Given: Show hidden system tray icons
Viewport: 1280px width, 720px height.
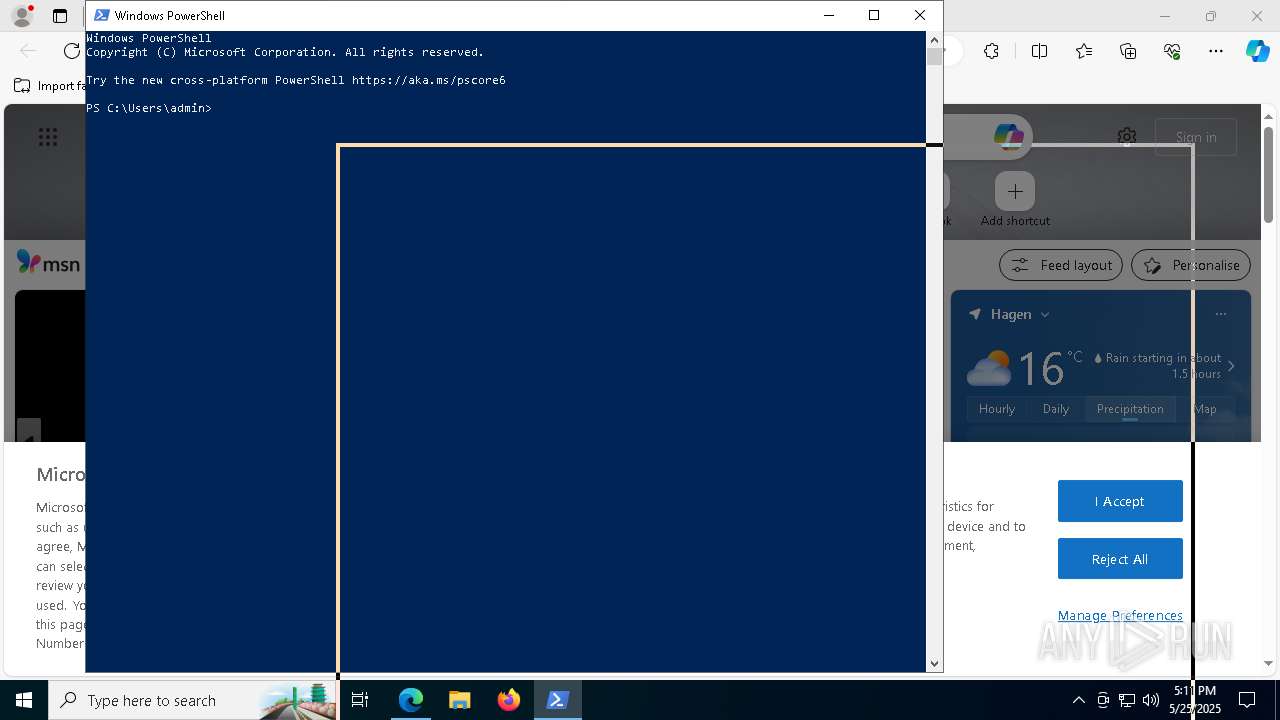Looking at the screenshot, I should [x=1079, y=700].
